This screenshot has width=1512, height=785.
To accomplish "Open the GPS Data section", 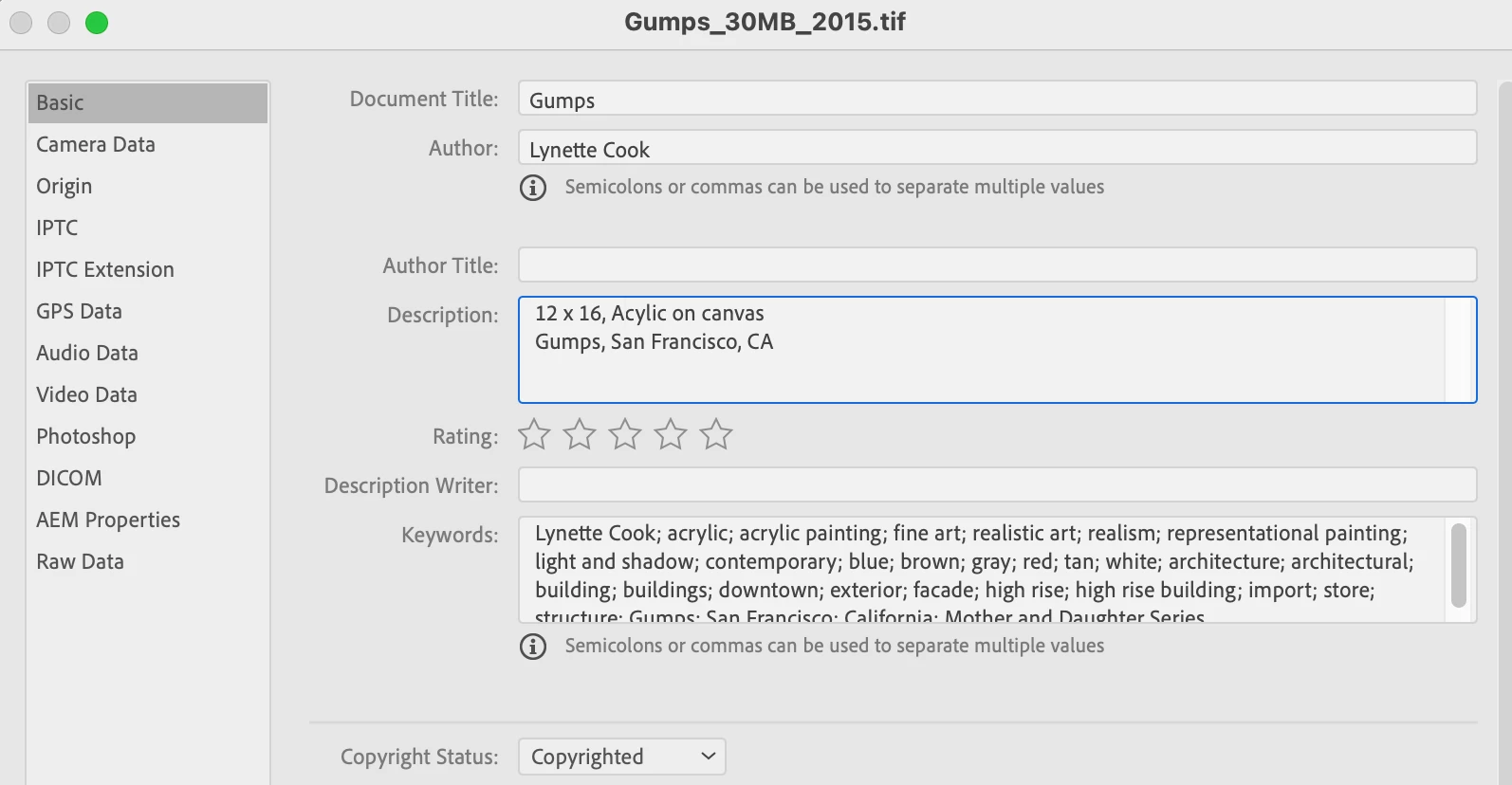I will click(x=148, y=311).
